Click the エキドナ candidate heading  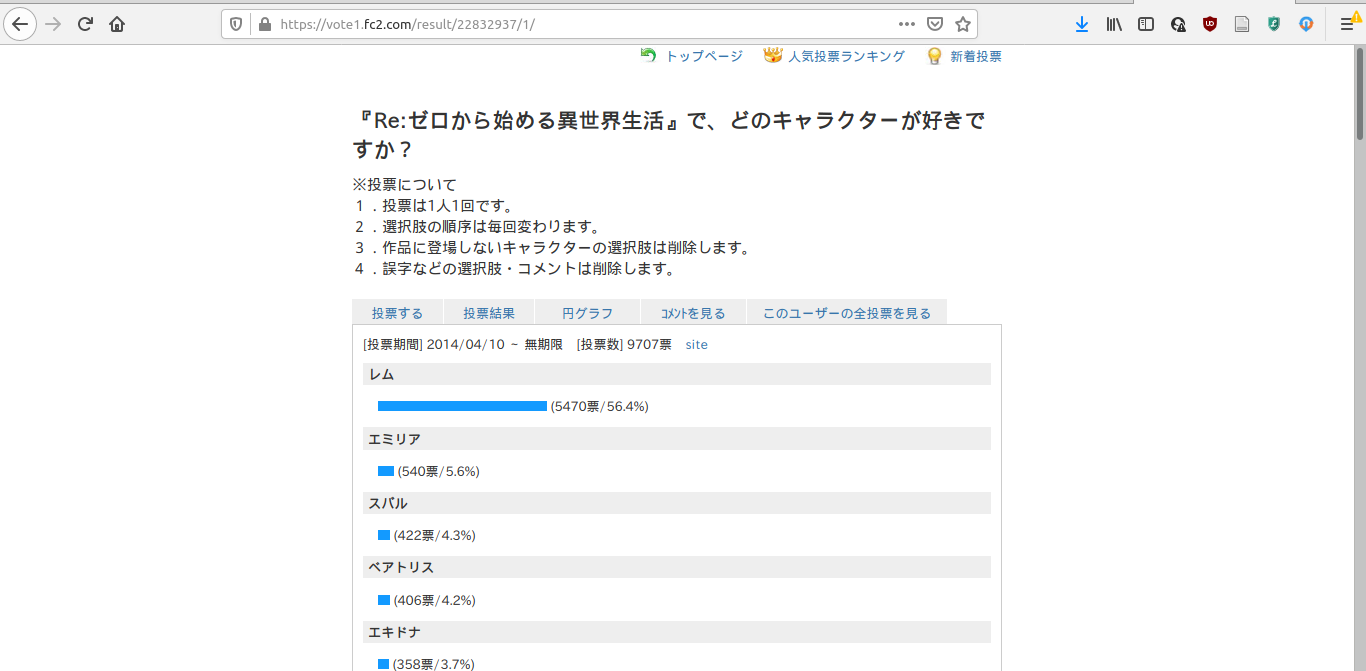point(676,632)
